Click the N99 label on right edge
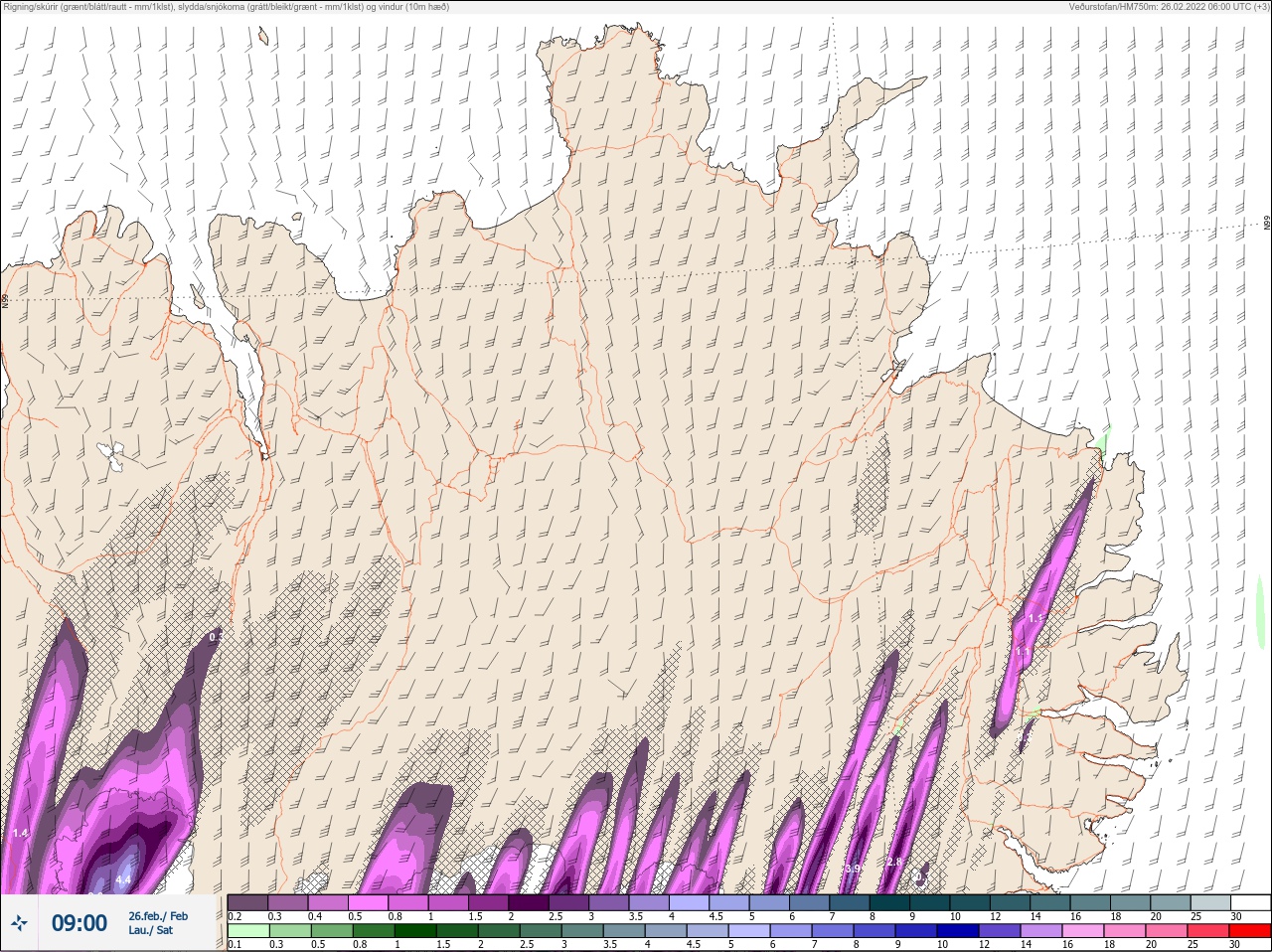This screenshot has height=952, width=1272. 1267,224
